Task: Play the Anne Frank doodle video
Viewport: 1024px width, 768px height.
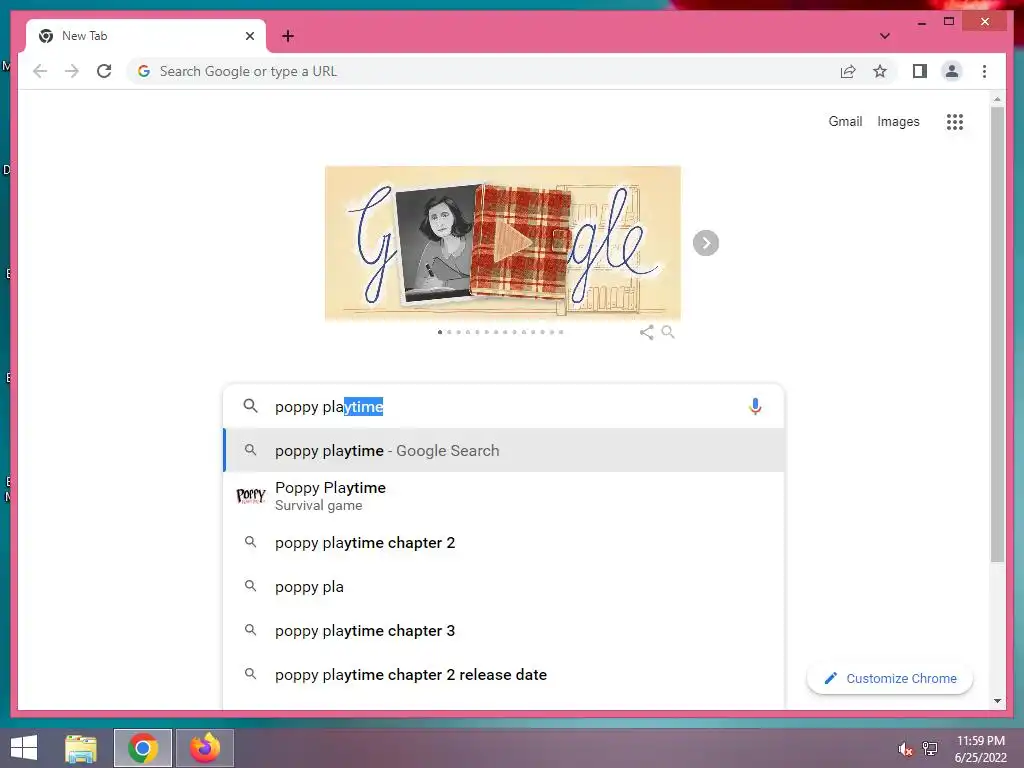Action: pos(511,242)
